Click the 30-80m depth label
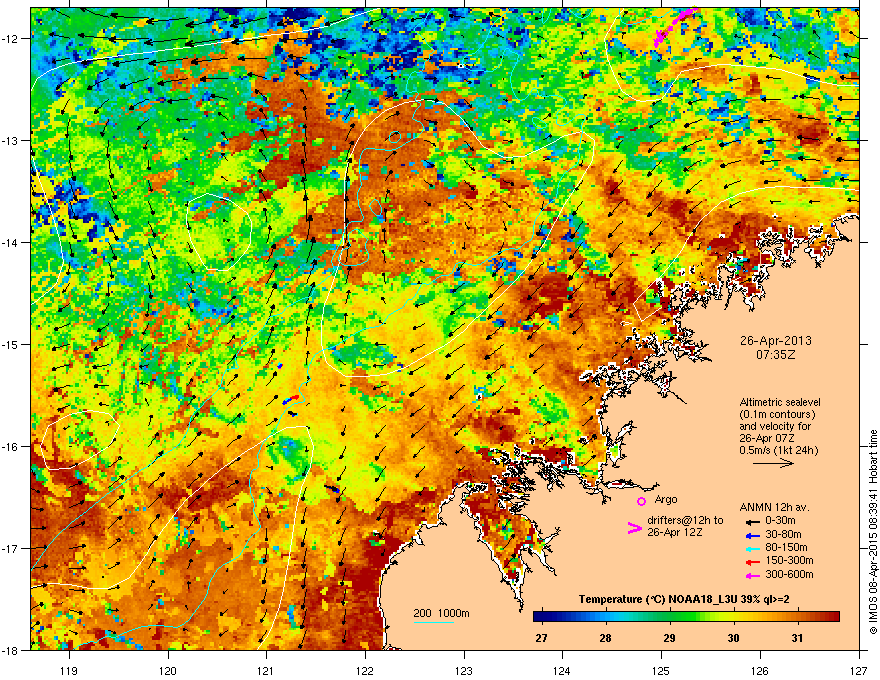Screen dimensions: 880x680 click(783, 535)
